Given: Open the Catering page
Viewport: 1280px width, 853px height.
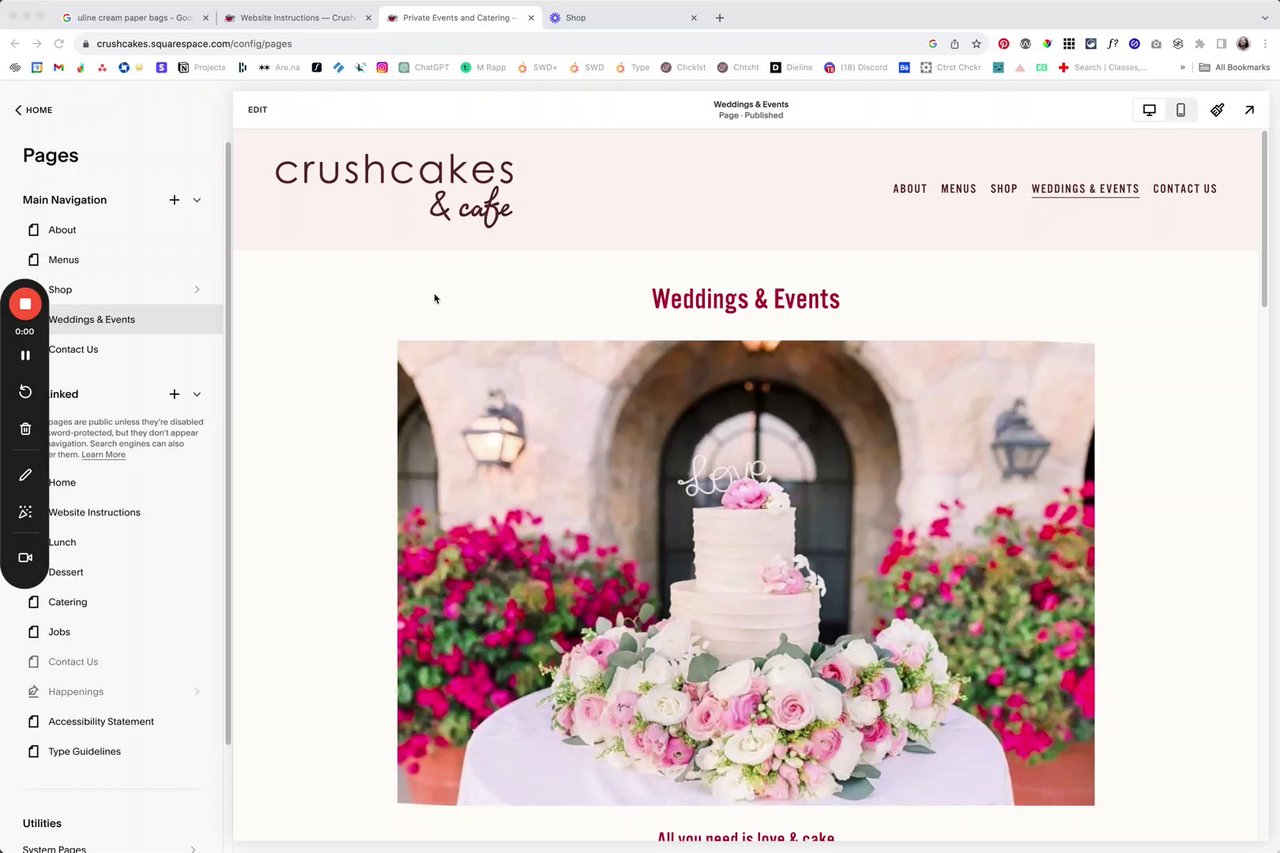Looking at the screenshot, I should (67, 602).
